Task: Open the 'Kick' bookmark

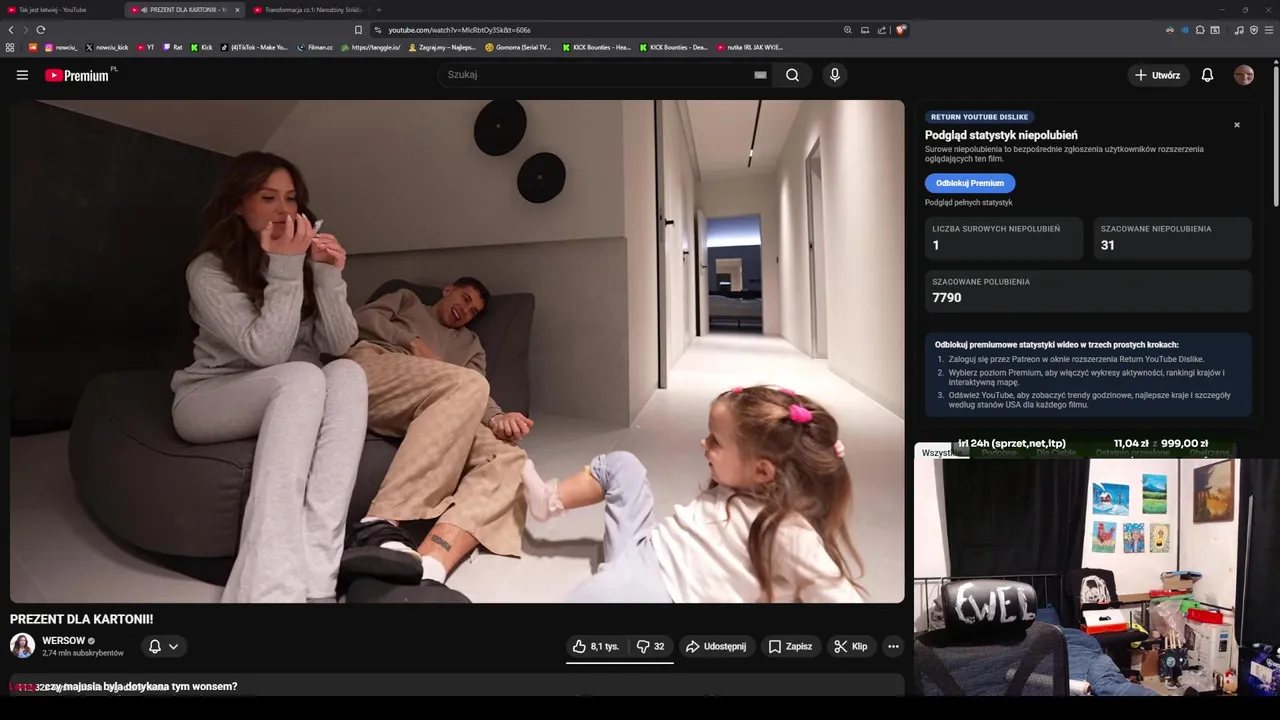Action: pos(202,47)
